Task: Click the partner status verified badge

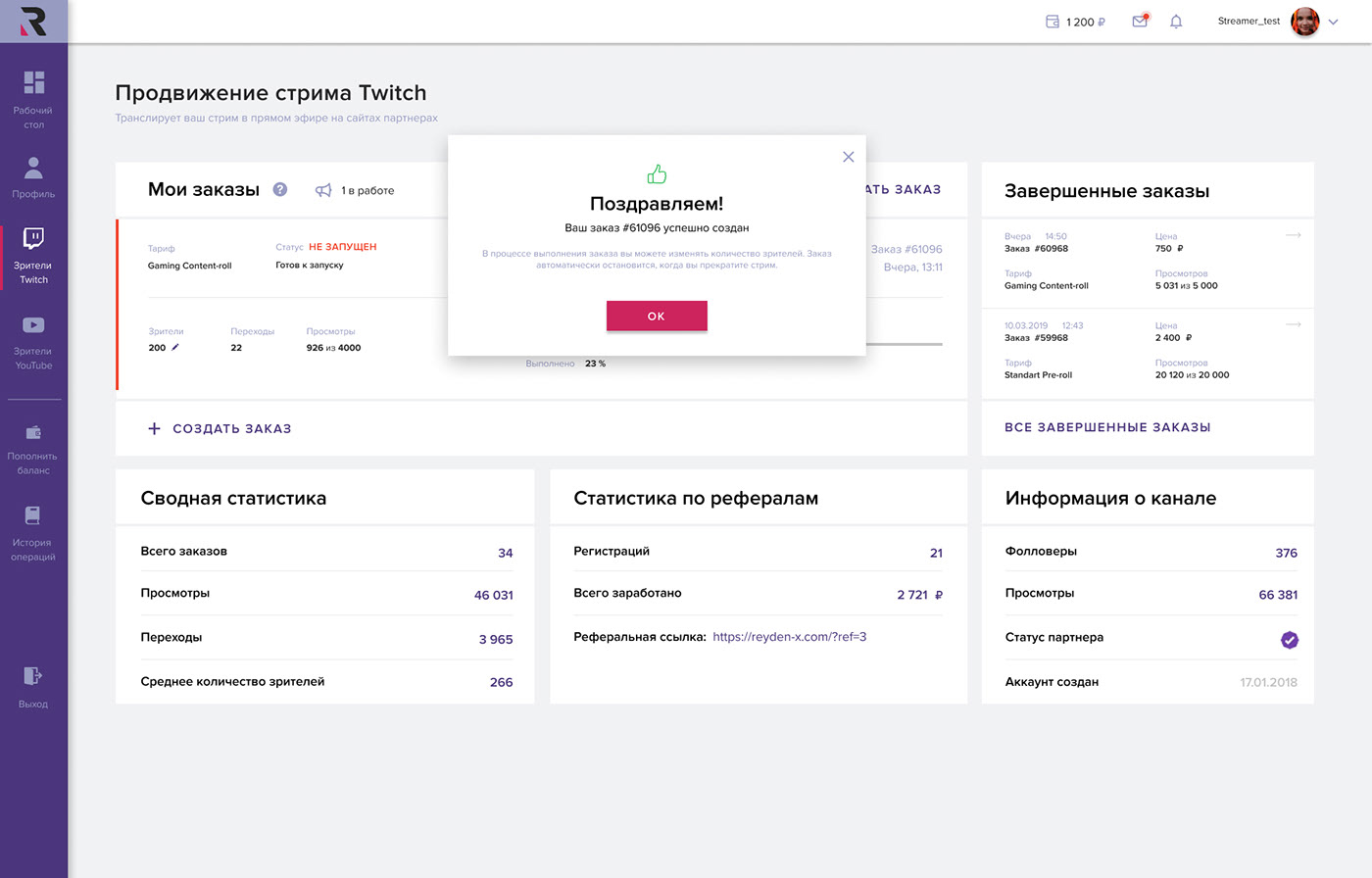Action: [1290, 640]
